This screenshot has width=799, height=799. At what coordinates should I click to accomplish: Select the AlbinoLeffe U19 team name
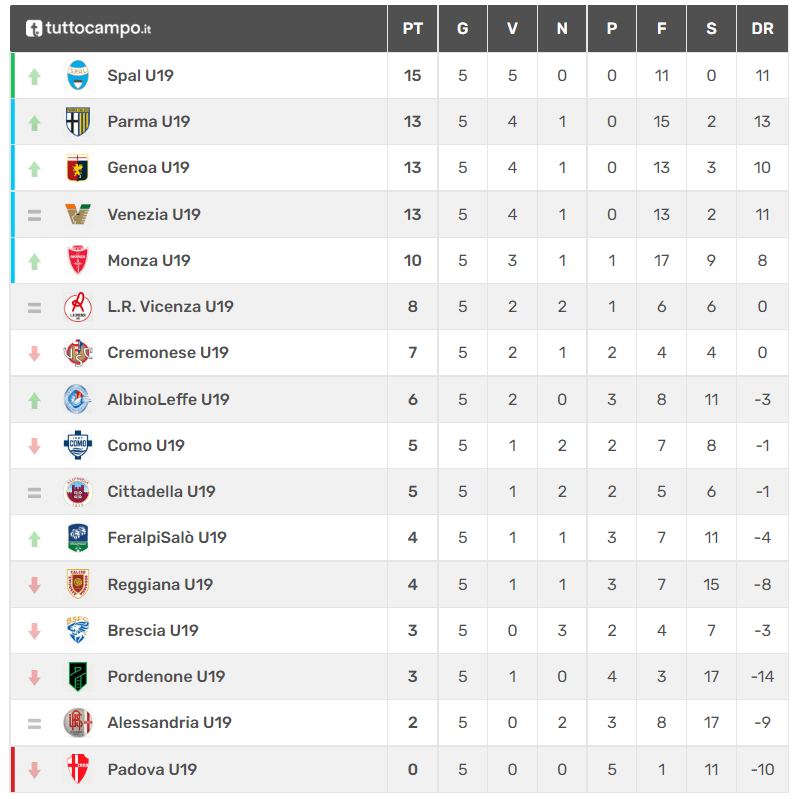[x=168, y=400]
